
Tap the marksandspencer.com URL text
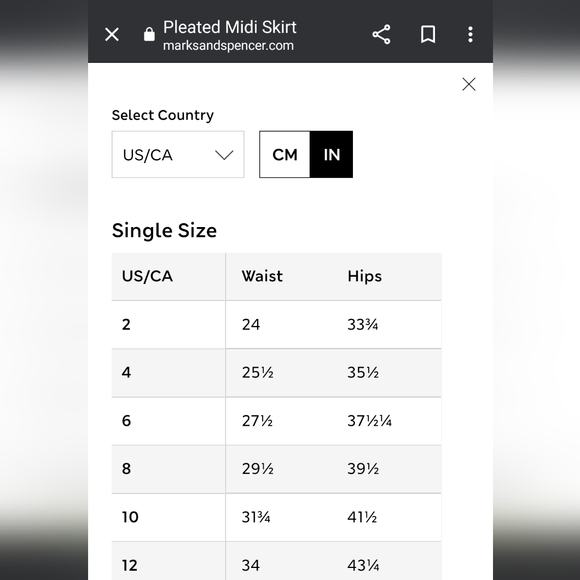pos(228,45)
